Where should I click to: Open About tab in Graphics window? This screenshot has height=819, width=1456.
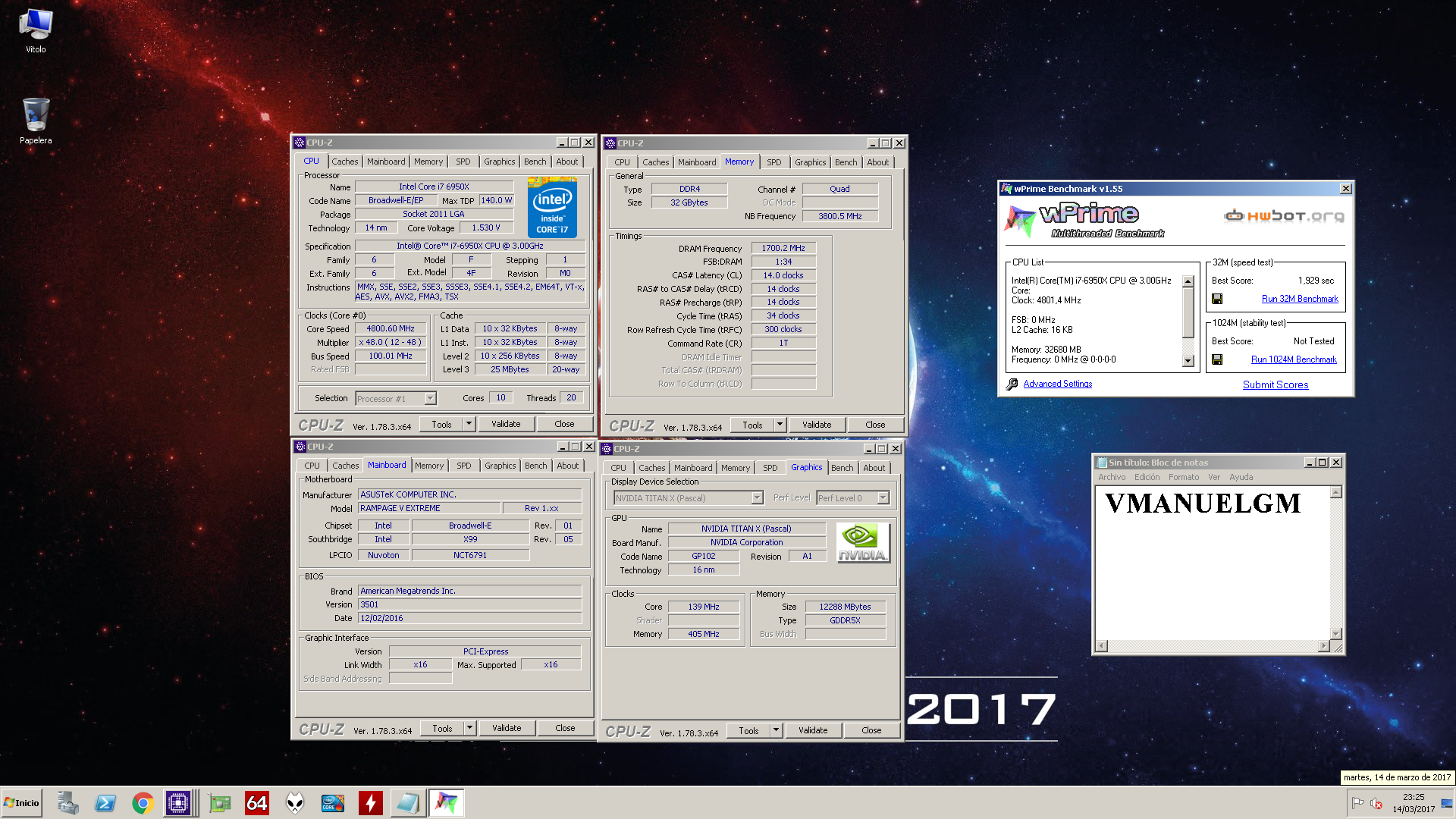point(874,468)
